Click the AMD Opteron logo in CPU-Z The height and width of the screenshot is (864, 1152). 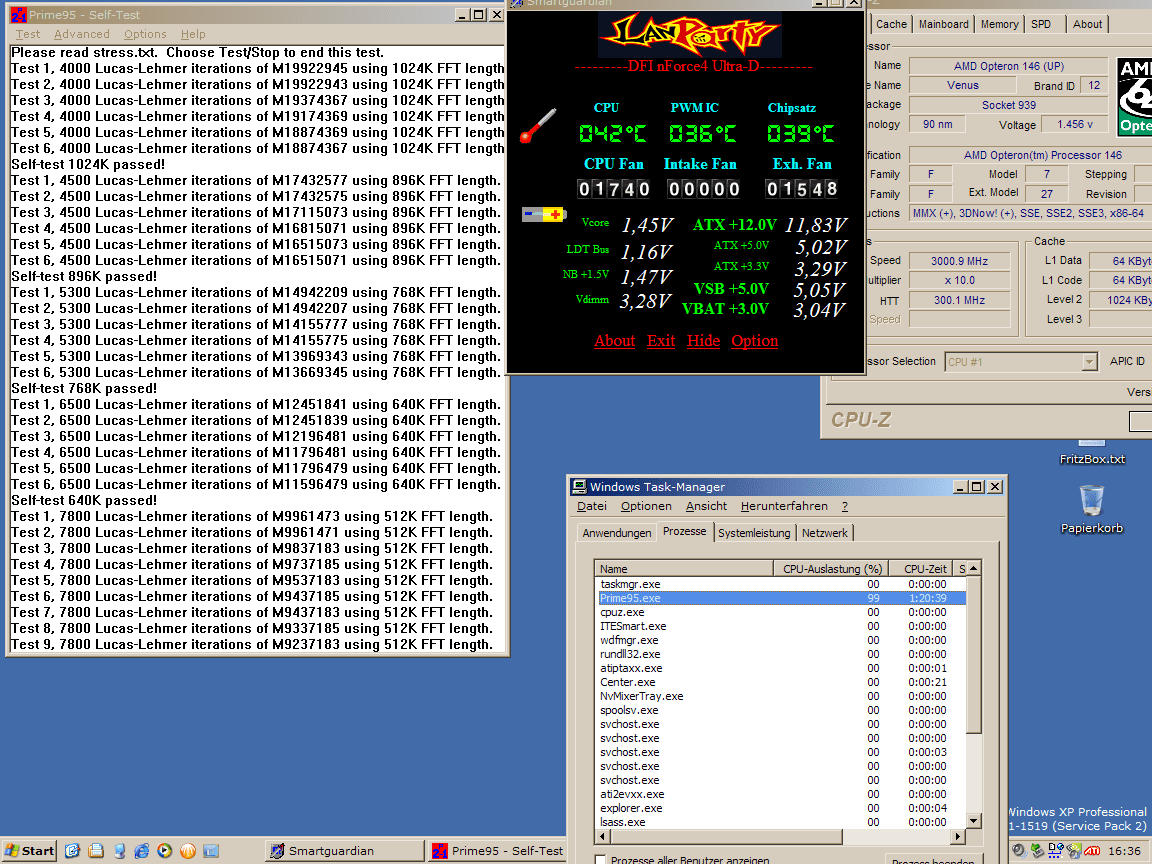pyautogui.click(x=1134, y=97)
